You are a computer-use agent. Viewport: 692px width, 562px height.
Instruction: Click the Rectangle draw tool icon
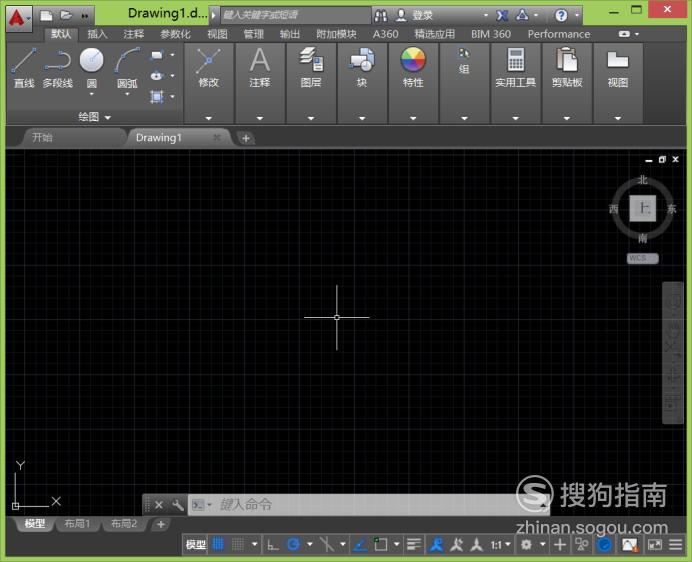pyautogui.click(x=157, y=55)
